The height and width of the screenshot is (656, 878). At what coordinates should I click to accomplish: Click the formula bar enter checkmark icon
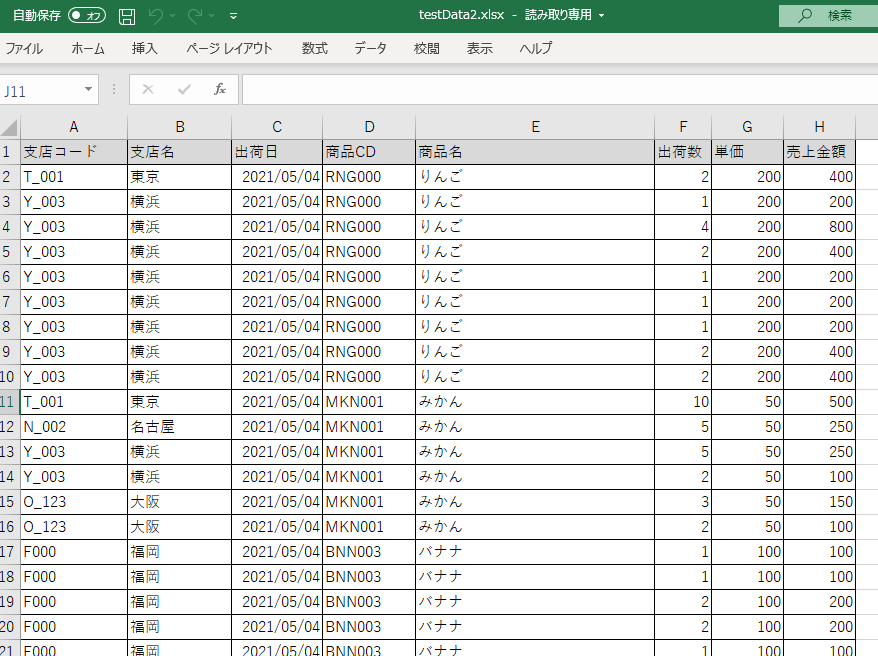[x=184, y=90]
